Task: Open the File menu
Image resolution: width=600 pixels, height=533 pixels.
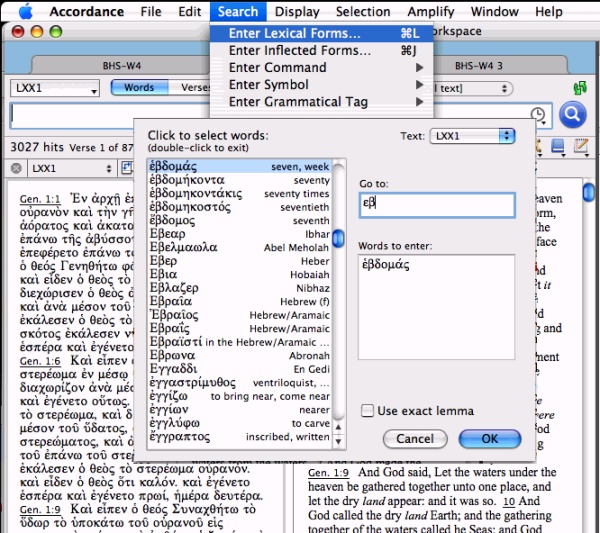Action: coord(151,11)
